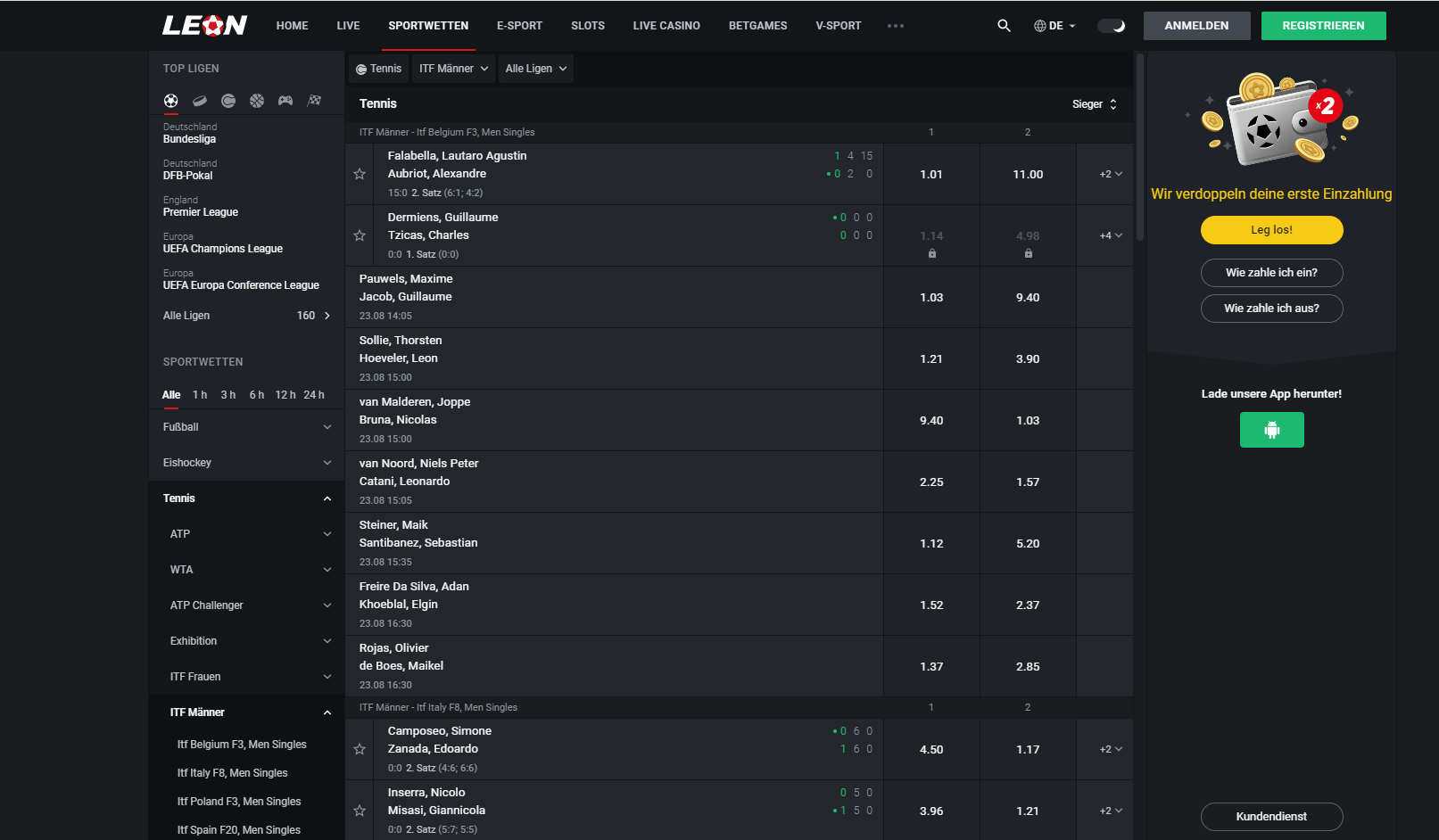
Task: Filter events by 24 h timeframe
Action: 314,395
